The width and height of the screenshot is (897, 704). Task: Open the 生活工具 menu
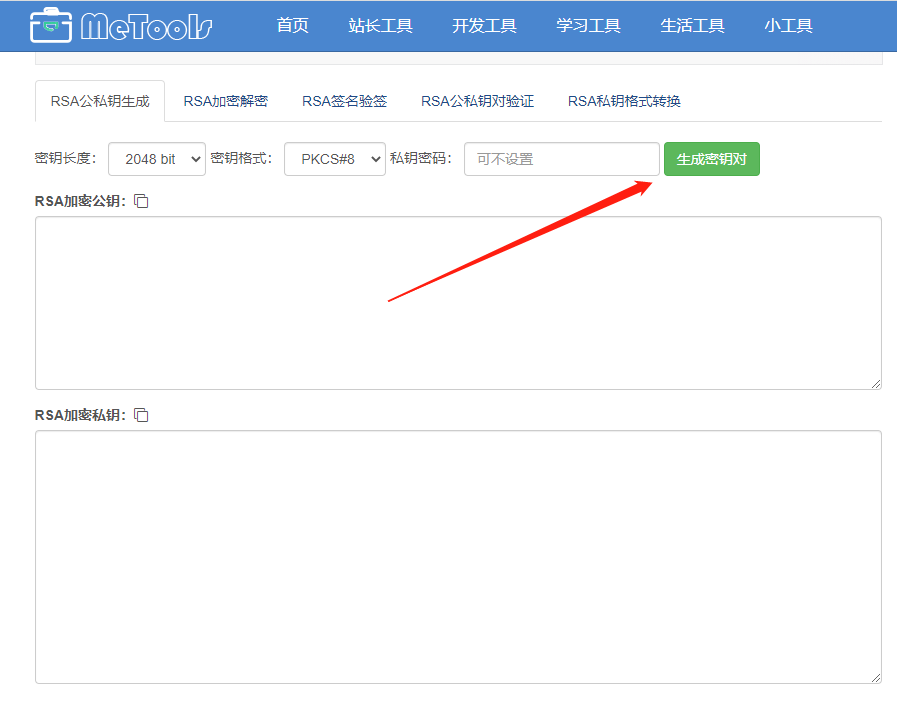click(693, 26)
